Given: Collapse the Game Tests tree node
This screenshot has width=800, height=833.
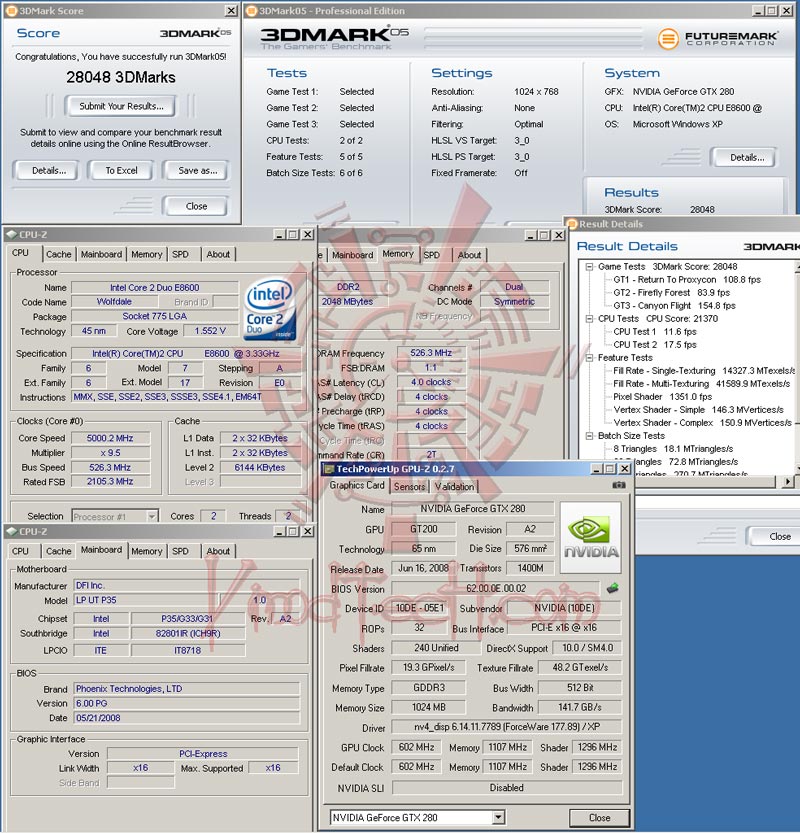Looking at the screenshot, I should (589, 267).
